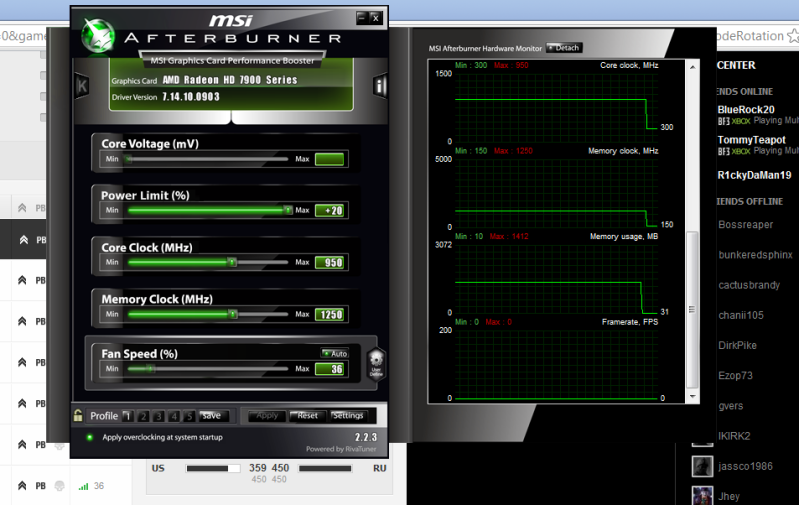Screen dimensions: 799x505
Task: Click the User Define fan gear icon
Action: click(376, 361)
